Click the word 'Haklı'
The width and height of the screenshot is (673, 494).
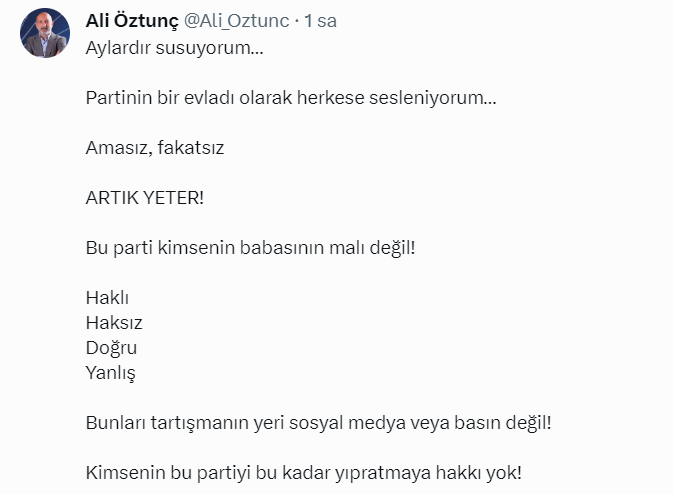(x=107, y=298)
